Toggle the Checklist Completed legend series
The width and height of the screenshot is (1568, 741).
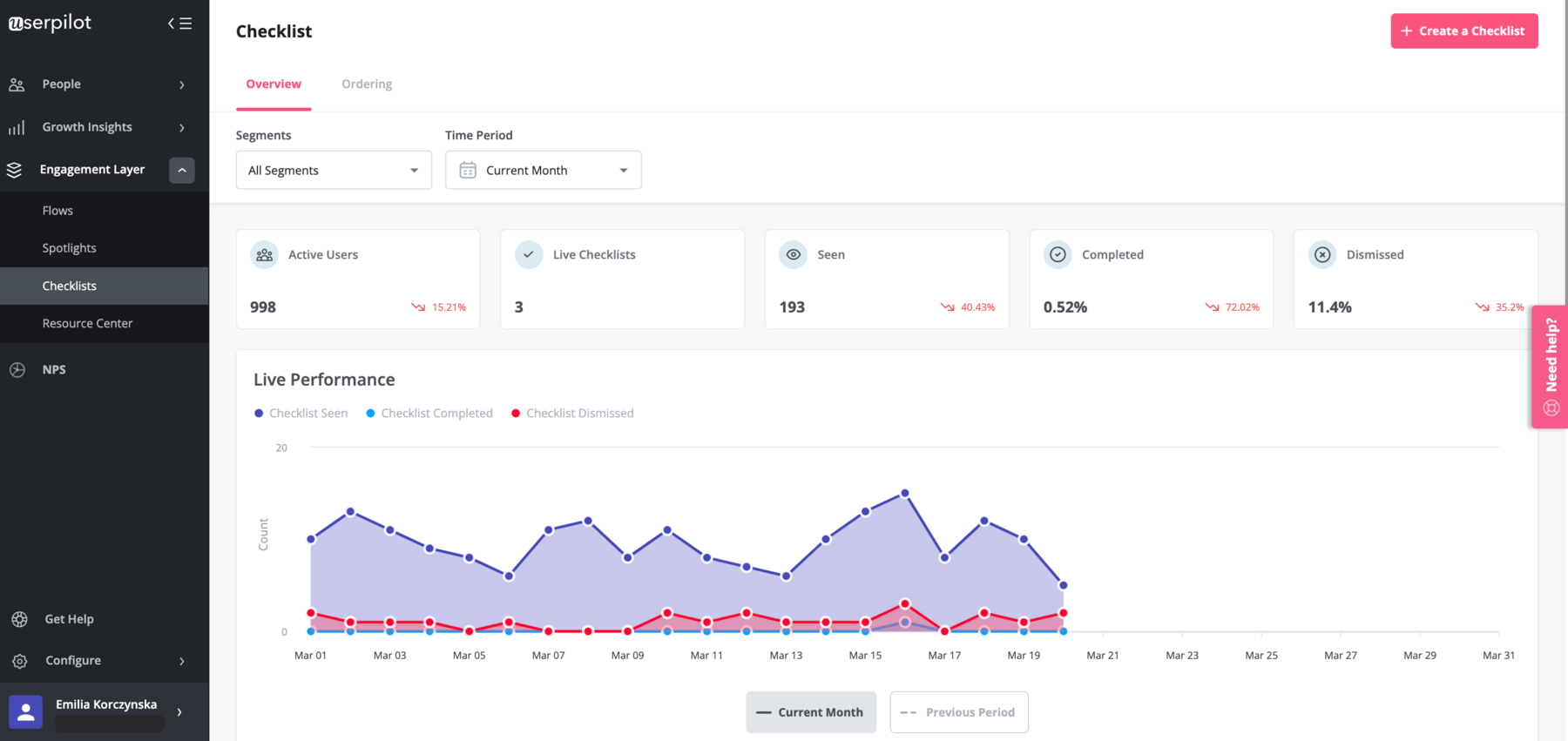pyautogui.click(x=429, y=414)
